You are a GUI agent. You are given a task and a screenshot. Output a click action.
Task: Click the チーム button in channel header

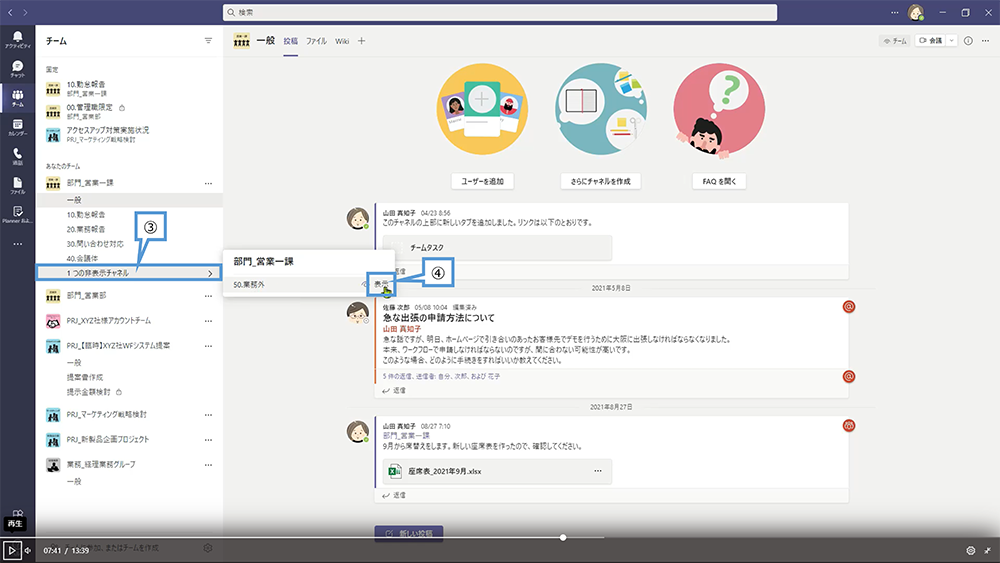pyautogui.click(x=895, y=41)
